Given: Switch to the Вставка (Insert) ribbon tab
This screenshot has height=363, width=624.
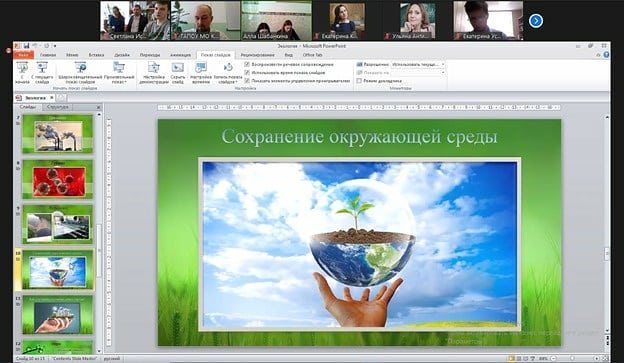Looking at the screenshot, I should [96, 55].
